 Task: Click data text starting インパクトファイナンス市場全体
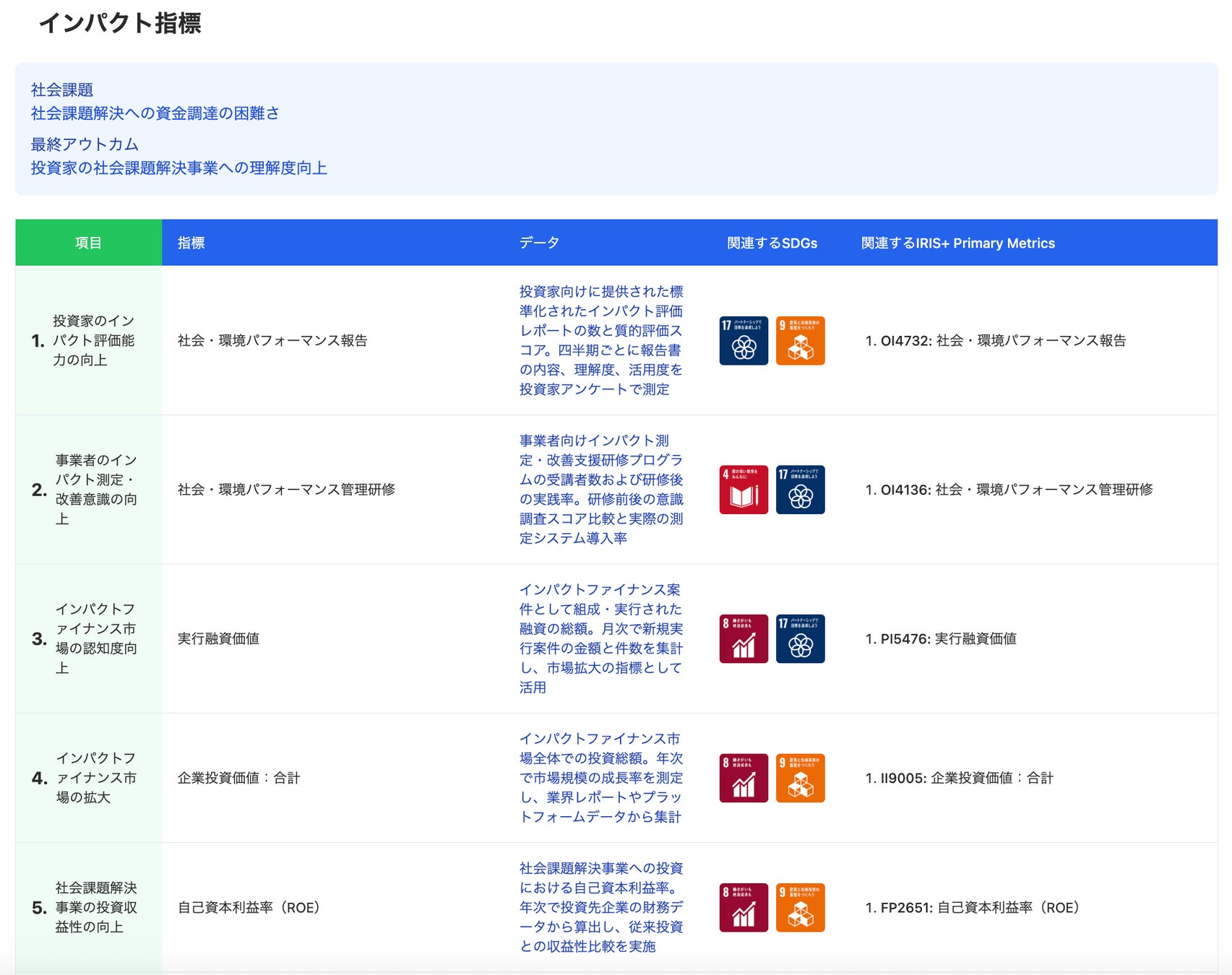(x=601, y=778)
